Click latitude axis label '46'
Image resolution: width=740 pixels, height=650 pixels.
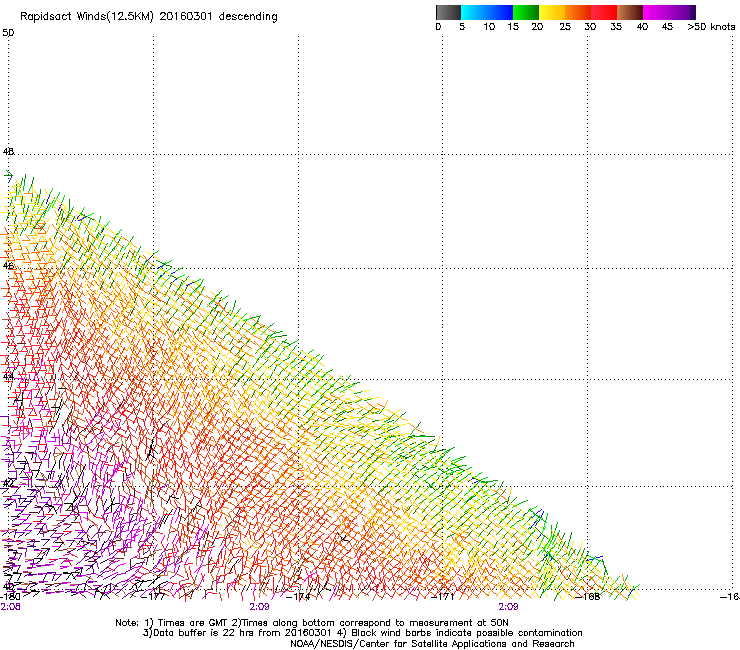8,265
